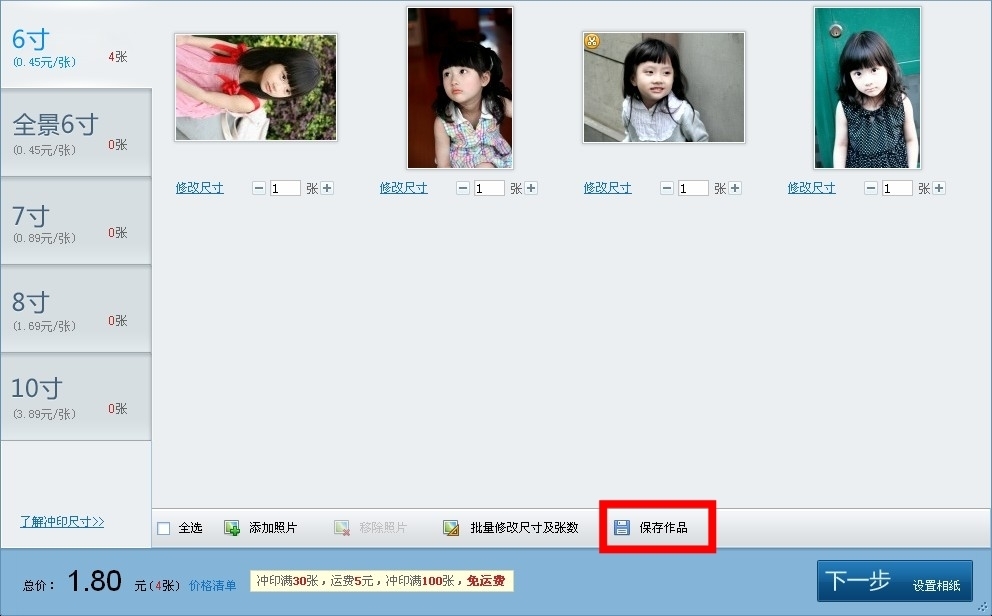Toggle the 全选 select-all checkbox
Screen dimensions: 992x616
(x=164, y=528)
